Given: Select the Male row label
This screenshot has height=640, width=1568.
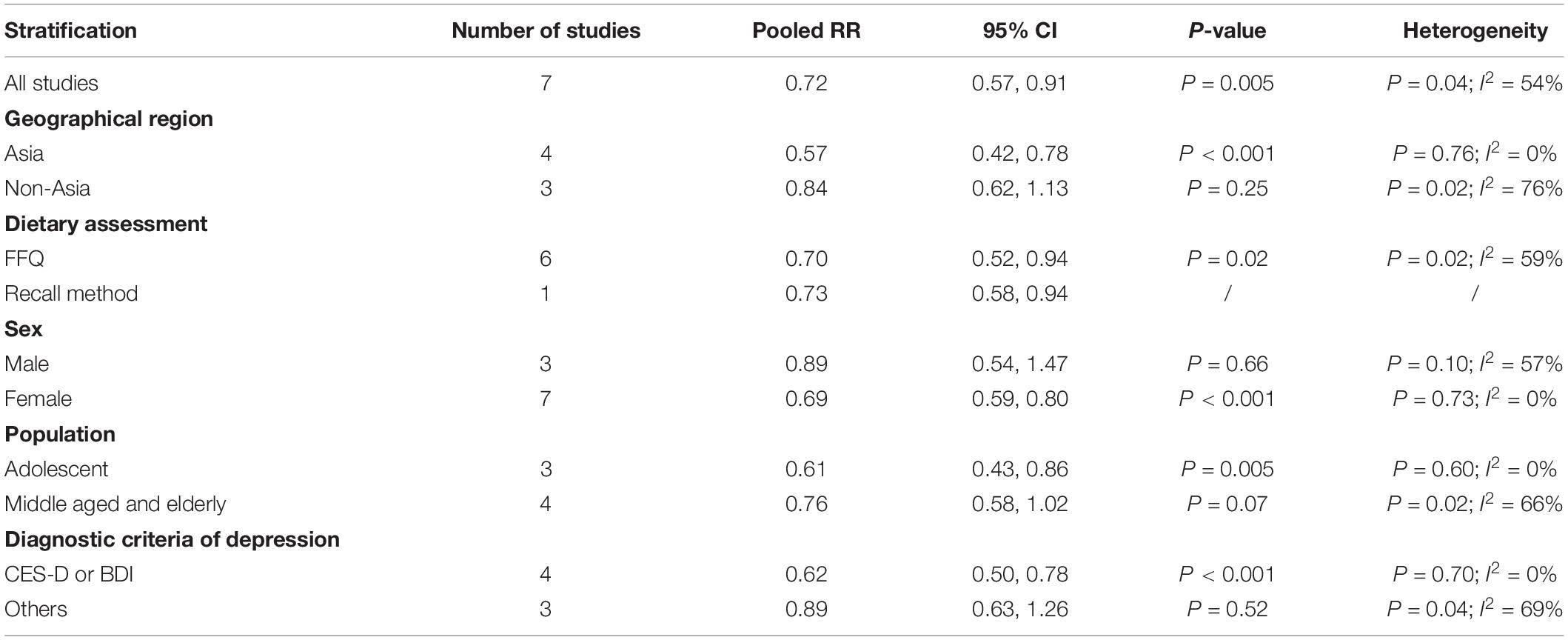Looking at the screenshot, I should (x=27, y=364).
